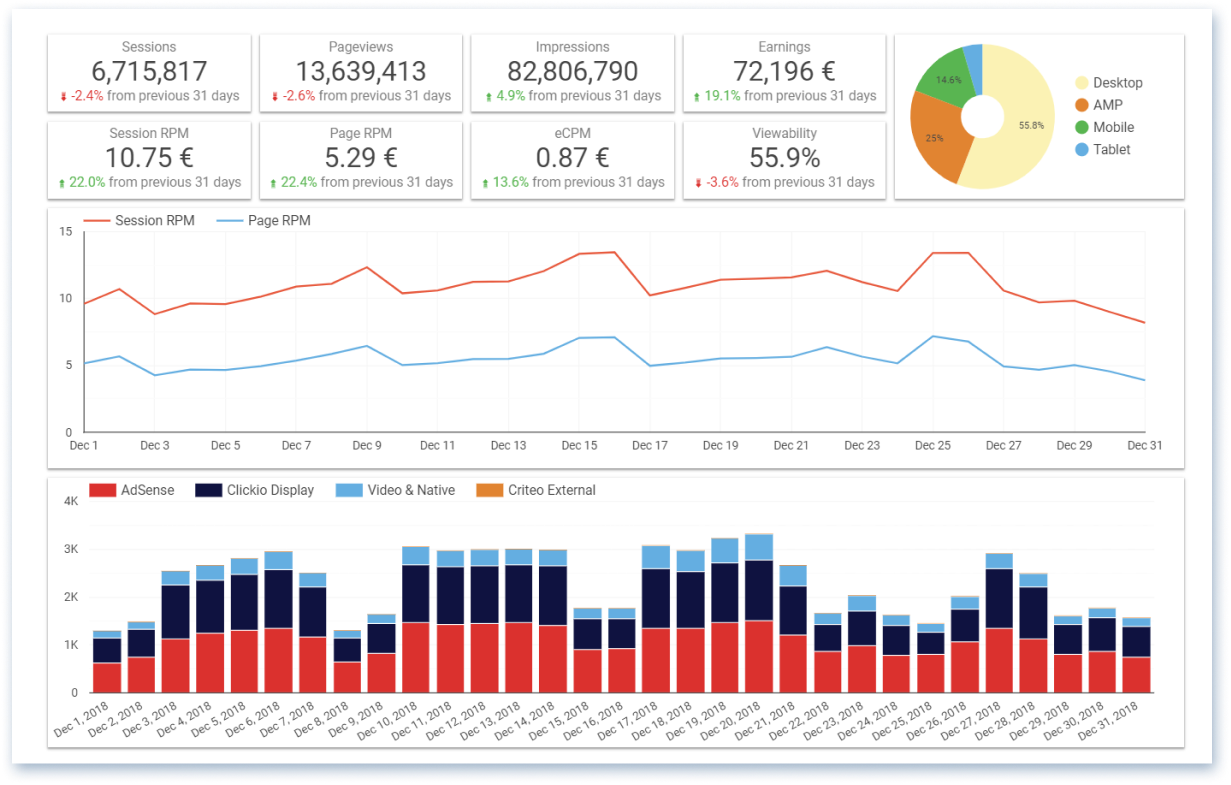Viewport: 1231px width, 785px height.
Task: Click the green arrow in Page RPM scorecard
Action: (275, 183)
